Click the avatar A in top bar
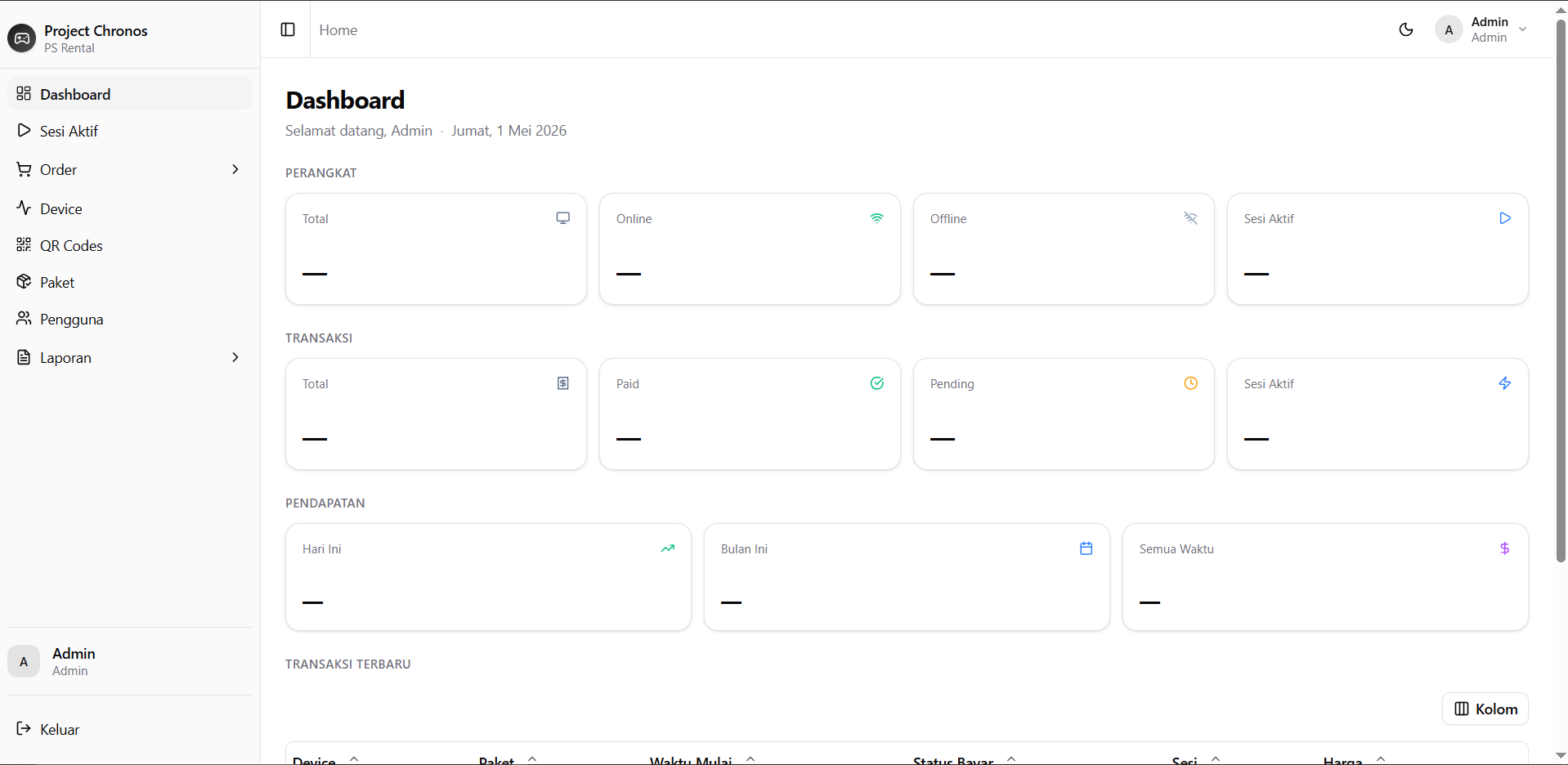Image resolution: width=1568 pixels, height=765 pixels. pyautogui.click(x=1449, y=29)
